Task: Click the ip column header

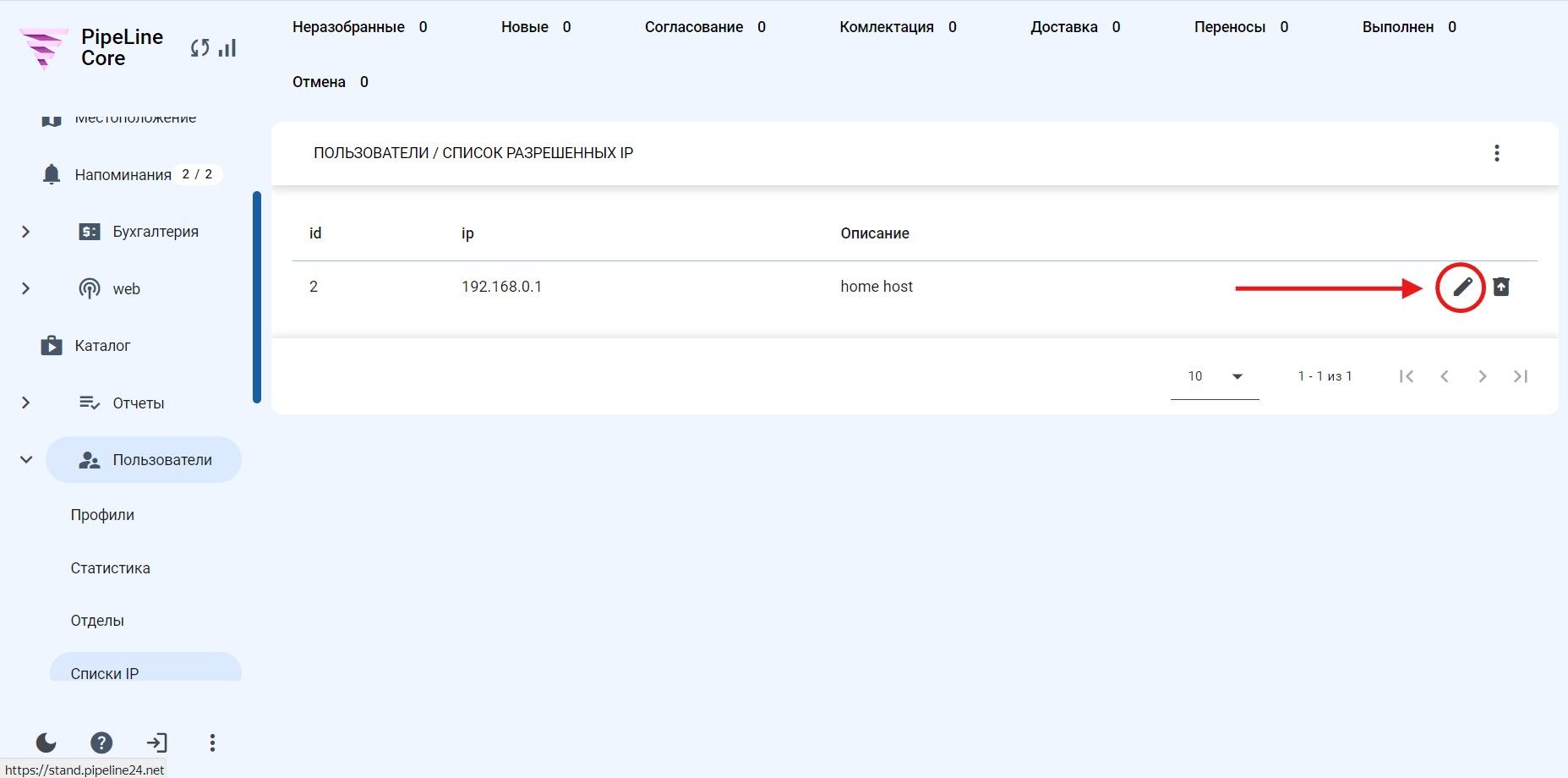Action: pyautogui.click(x=467, y=233)
